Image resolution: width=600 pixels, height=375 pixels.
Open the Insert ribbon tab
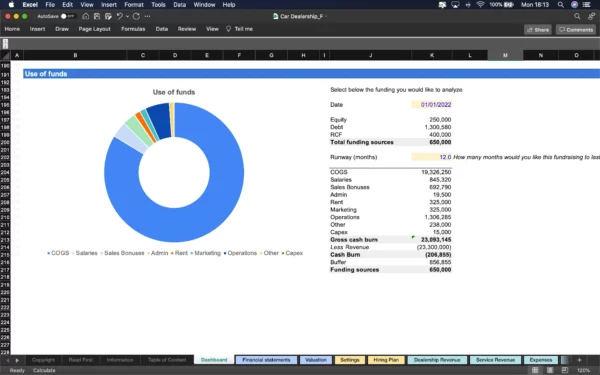(x=38, y=29)
